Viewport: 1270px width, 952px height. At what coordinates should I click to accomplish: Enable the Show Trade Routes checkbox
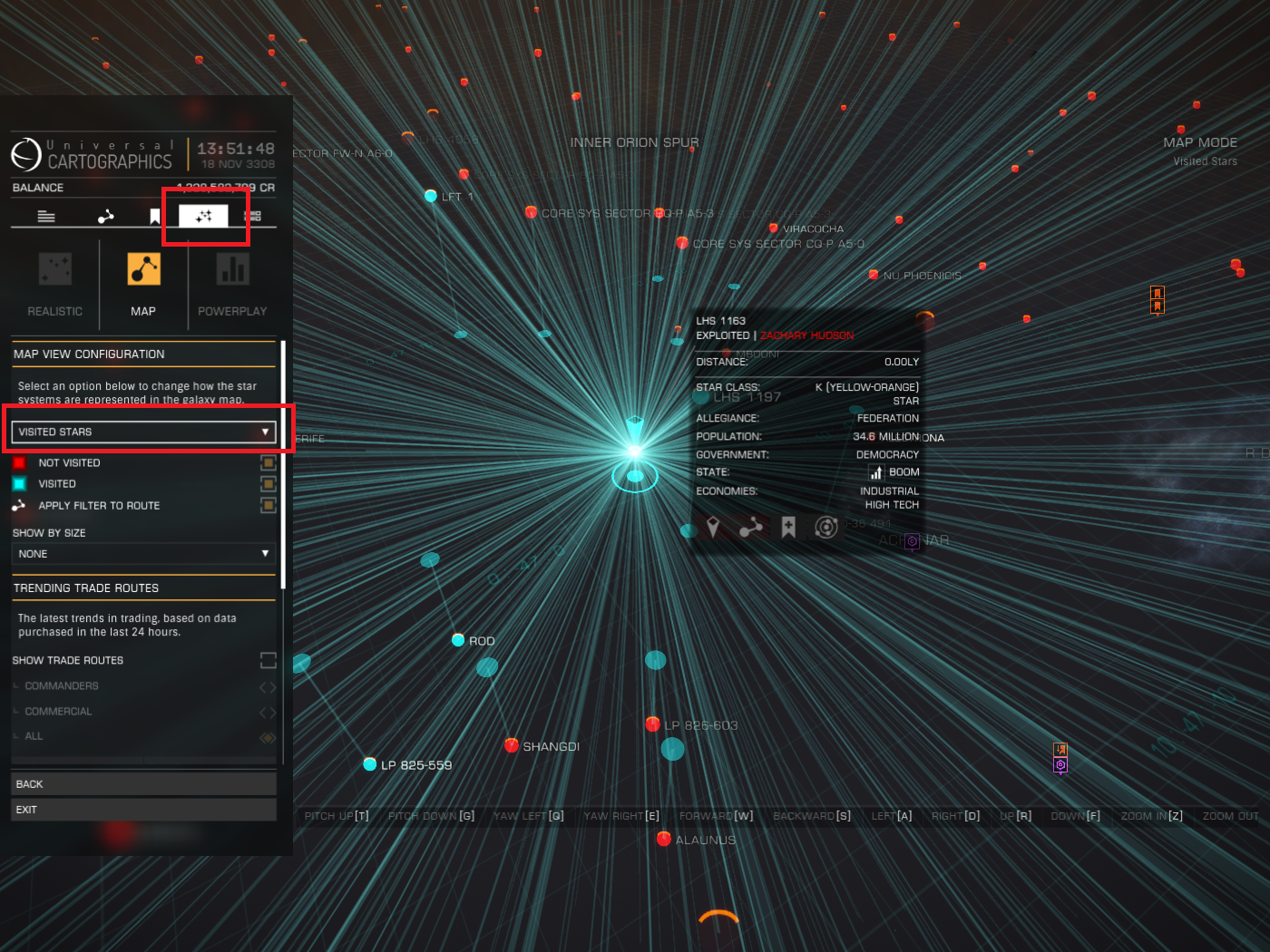click(x=268, y=660)
